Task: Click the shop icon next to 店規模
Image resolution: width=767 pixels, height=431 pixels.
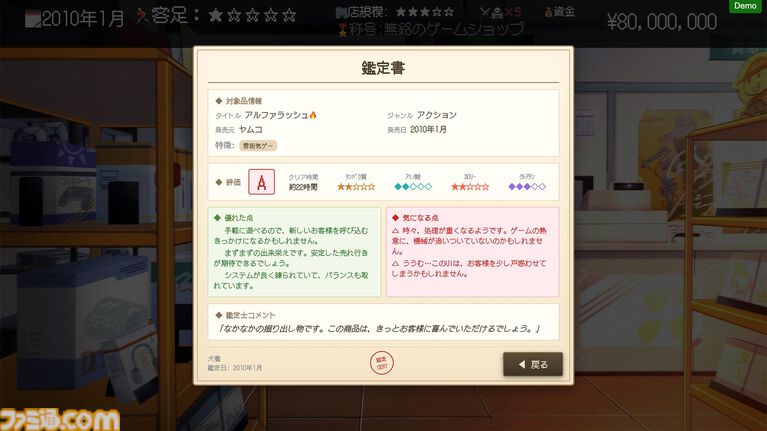Action: tap(341, 12)
